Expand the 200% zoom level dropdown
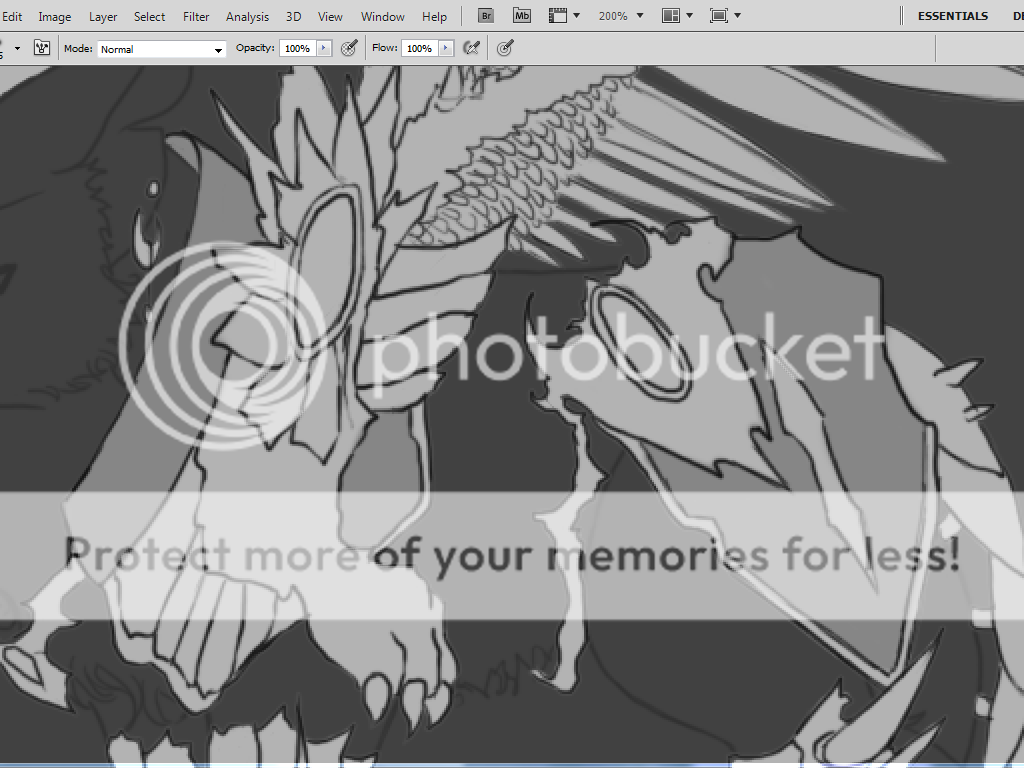1024x768 pixels. (640, 17)
